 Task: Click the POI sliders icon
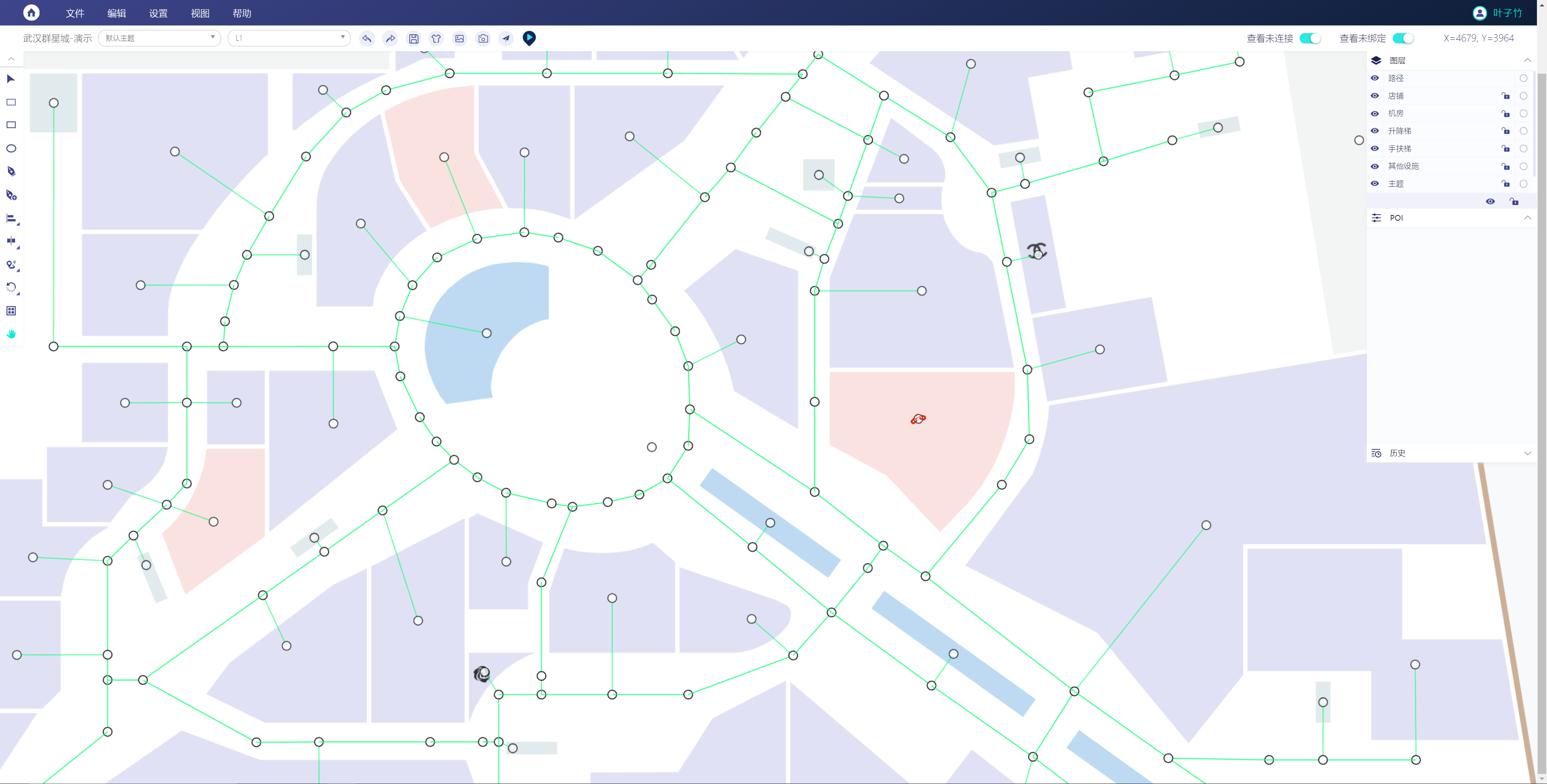click(x=1377, y=218)
